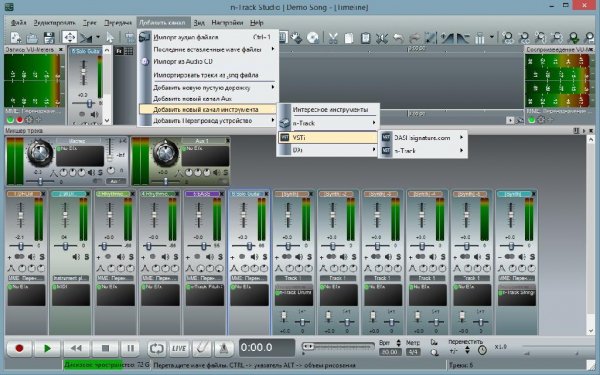Click the metronome icon in transport bar
This screenshot has width=600, height=375.
[223, 348]
